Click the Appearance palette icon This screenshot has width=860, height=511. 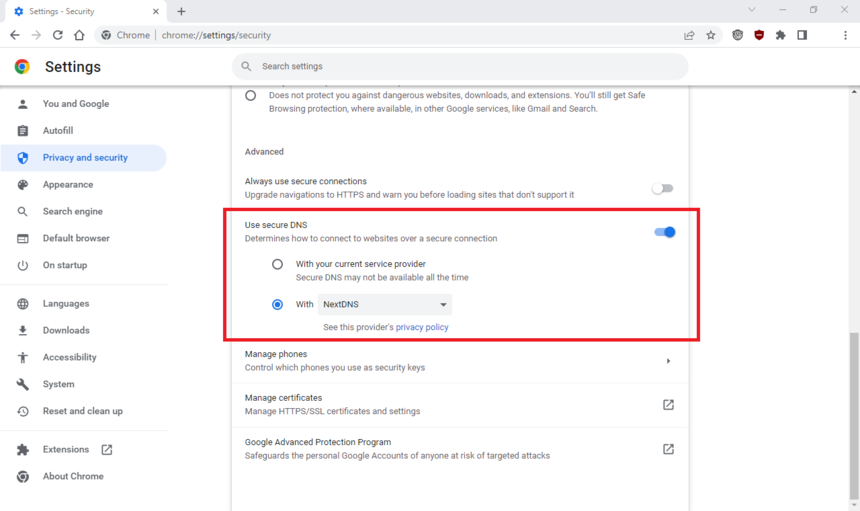(22, 185)
